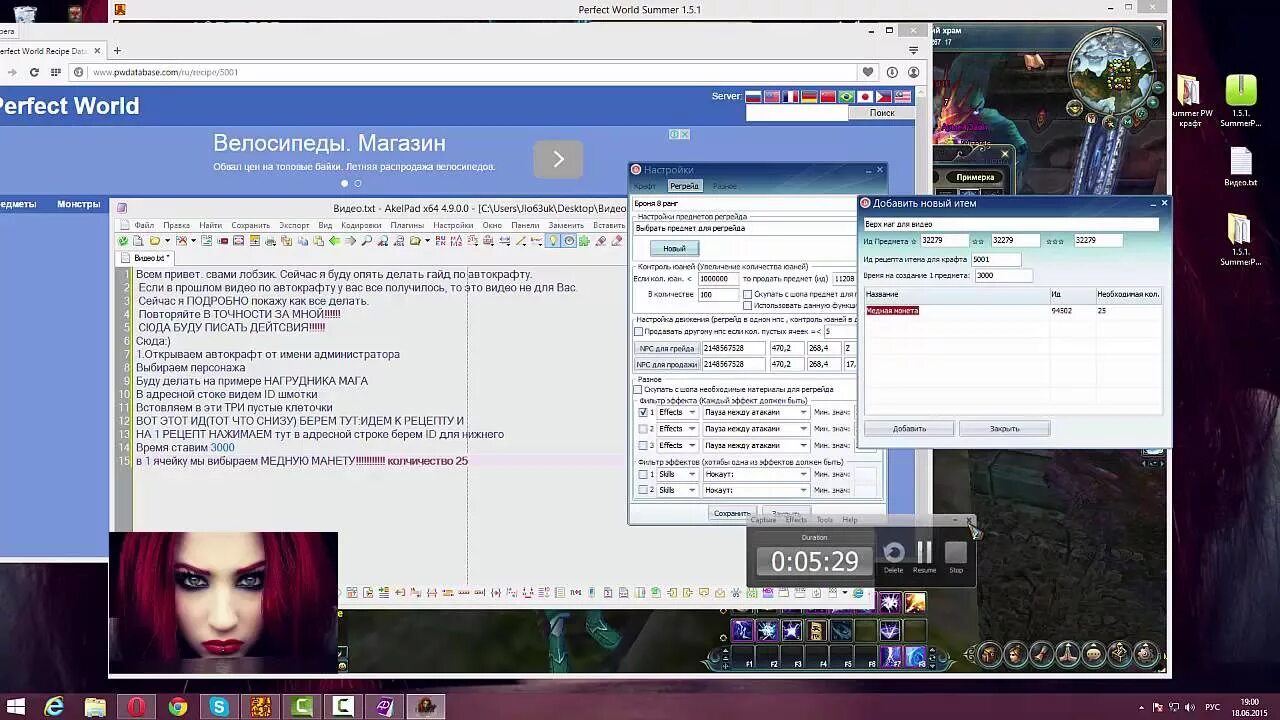The height and width of the screenshot is (720, 1280).
Task: Open the gear settings round icon in game
Action: [x=1145, y=654]
